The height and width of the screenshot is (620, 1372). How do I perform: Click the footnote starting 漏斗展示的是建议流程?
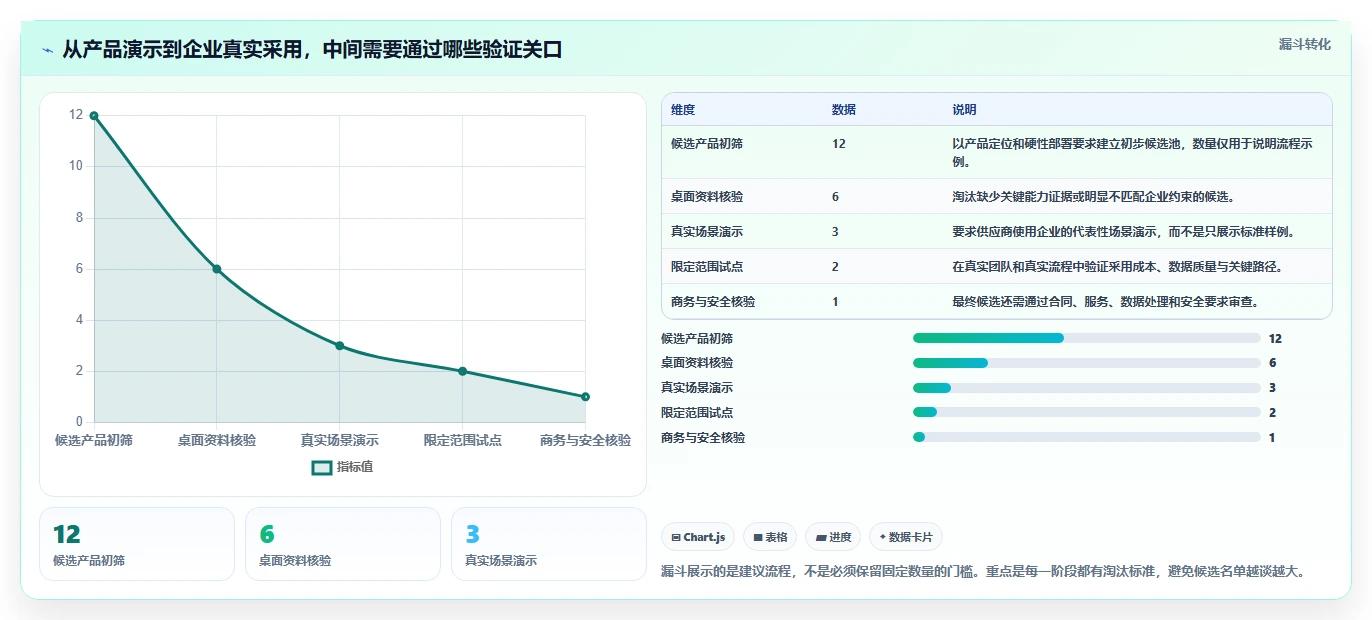[x=984, y=572]
